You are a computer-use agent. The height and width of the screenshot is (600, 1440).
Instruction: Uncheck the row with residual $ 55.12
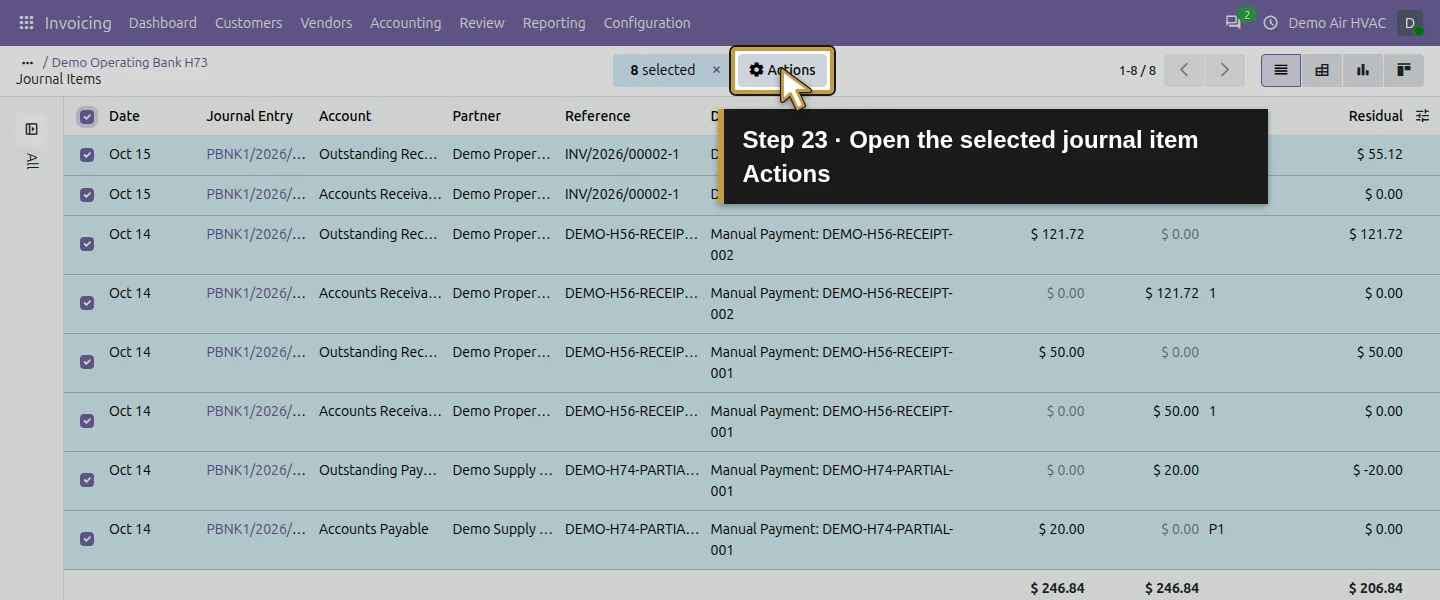pyautogui.click(x=87, y=155)
